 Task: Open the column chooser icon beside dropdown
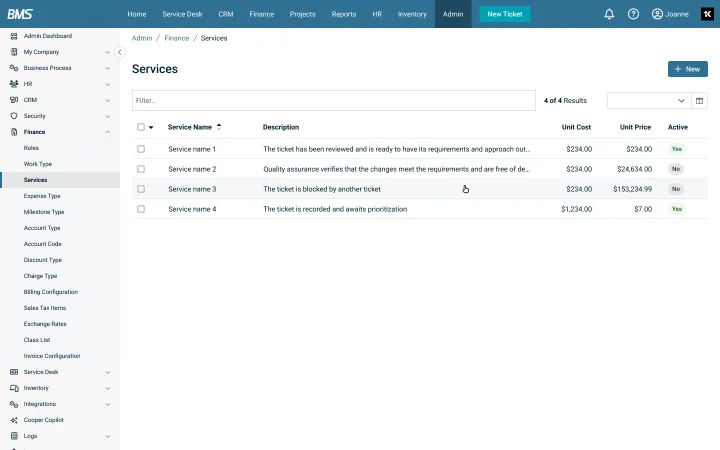[700, 101]
